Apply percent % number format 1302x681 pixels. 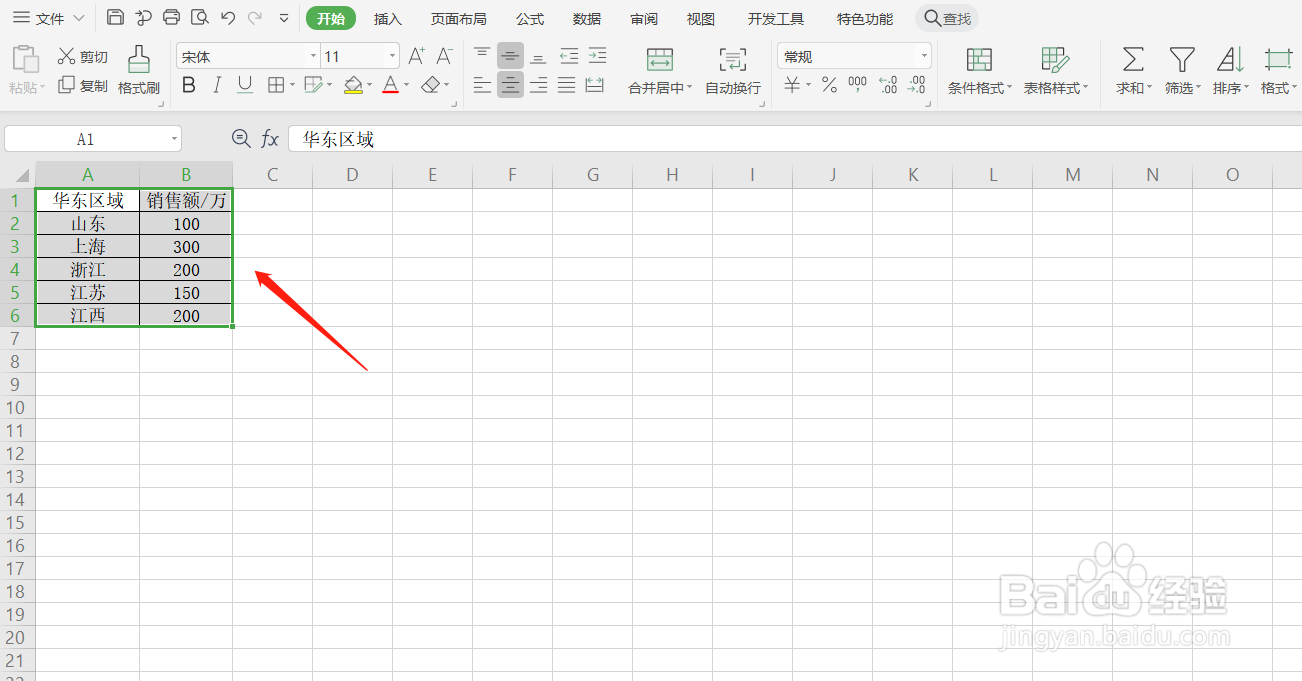(x=829, y=85)
